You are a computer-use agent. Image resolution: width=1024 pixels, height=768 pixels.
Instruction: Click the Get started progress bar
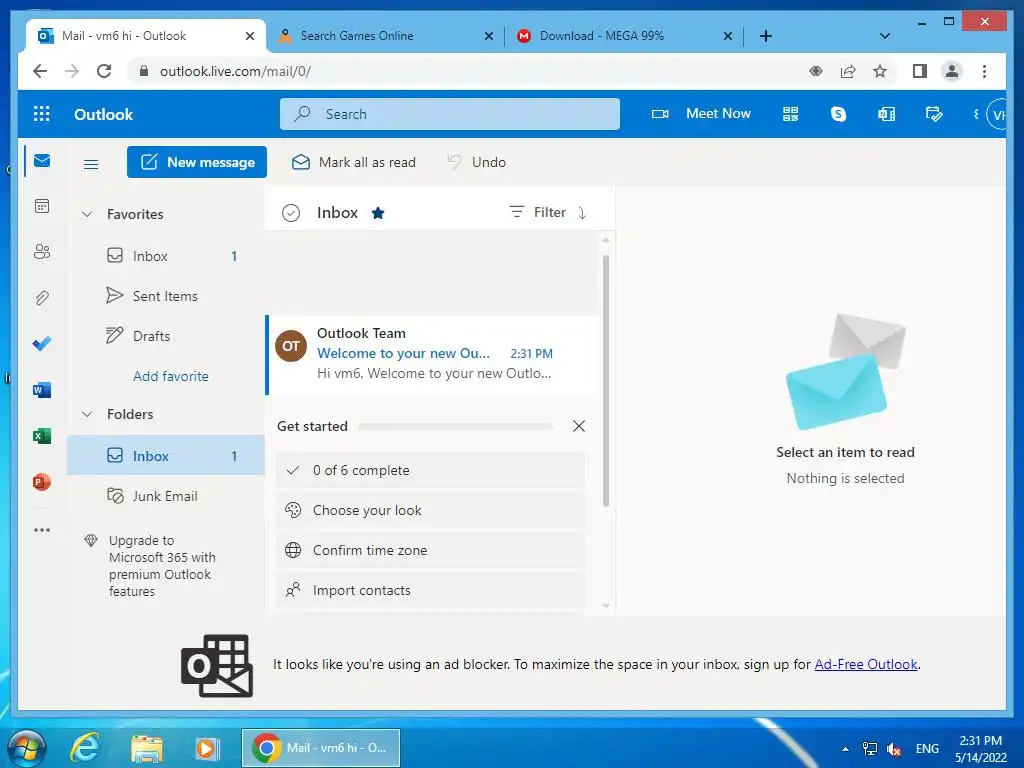coord(456,426)
